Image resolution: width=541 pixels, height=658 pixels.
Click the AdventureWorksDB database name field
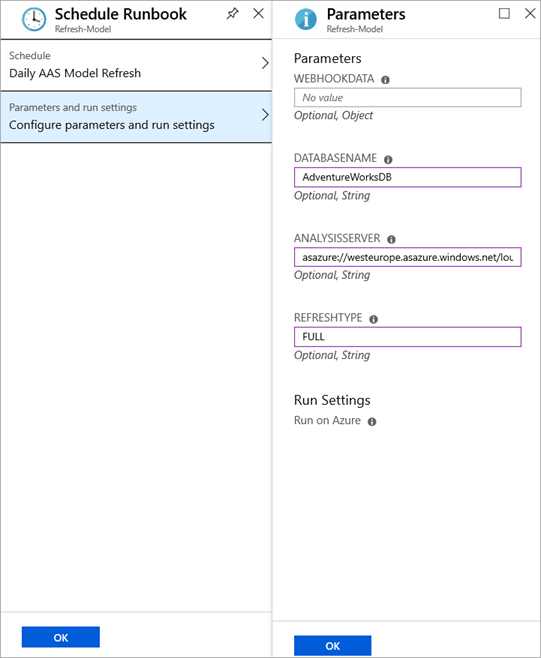click(408, 177)
